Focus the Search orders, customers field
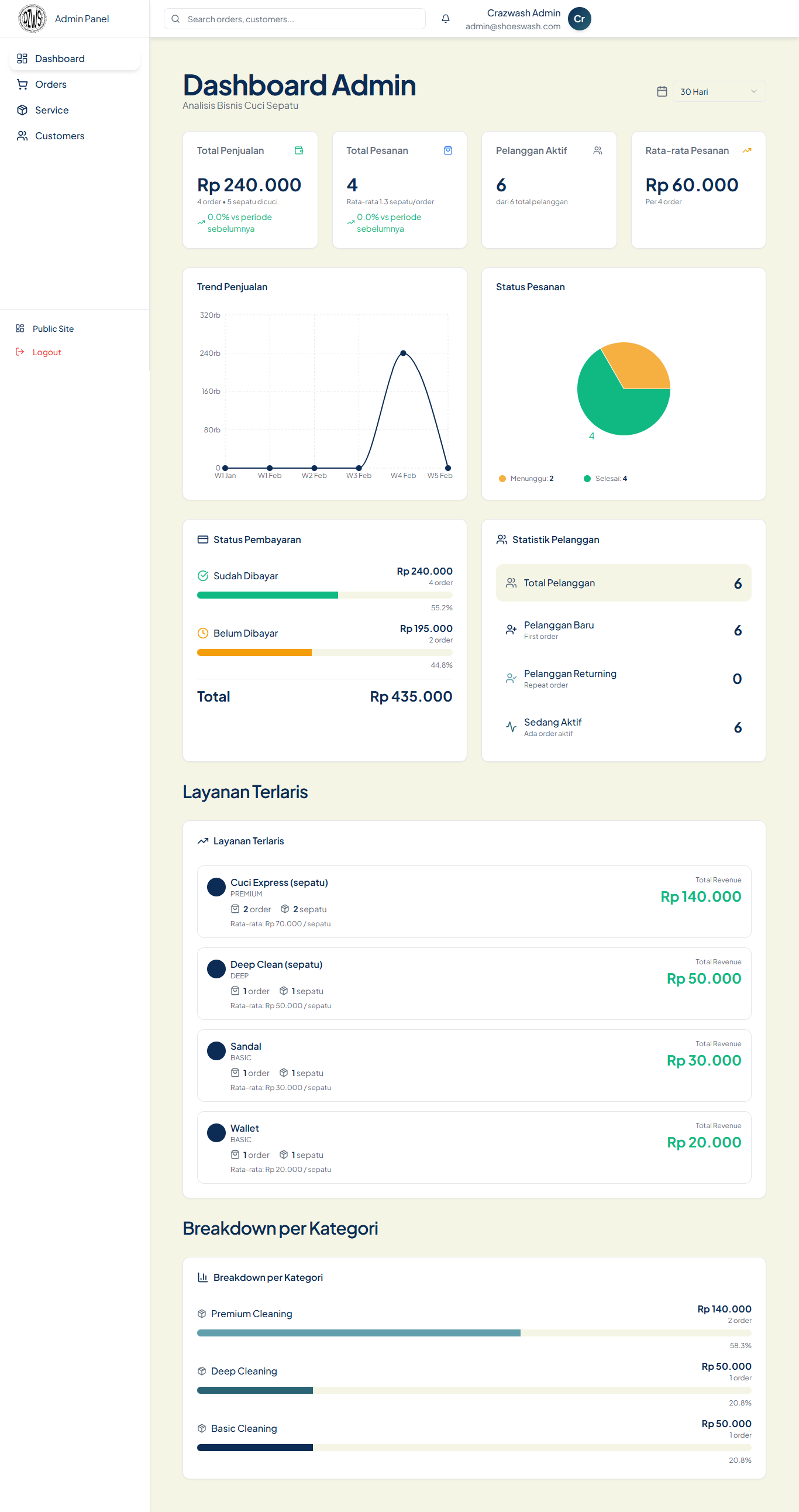This screenshot has height=1512, width=799. tap(294, 19)
